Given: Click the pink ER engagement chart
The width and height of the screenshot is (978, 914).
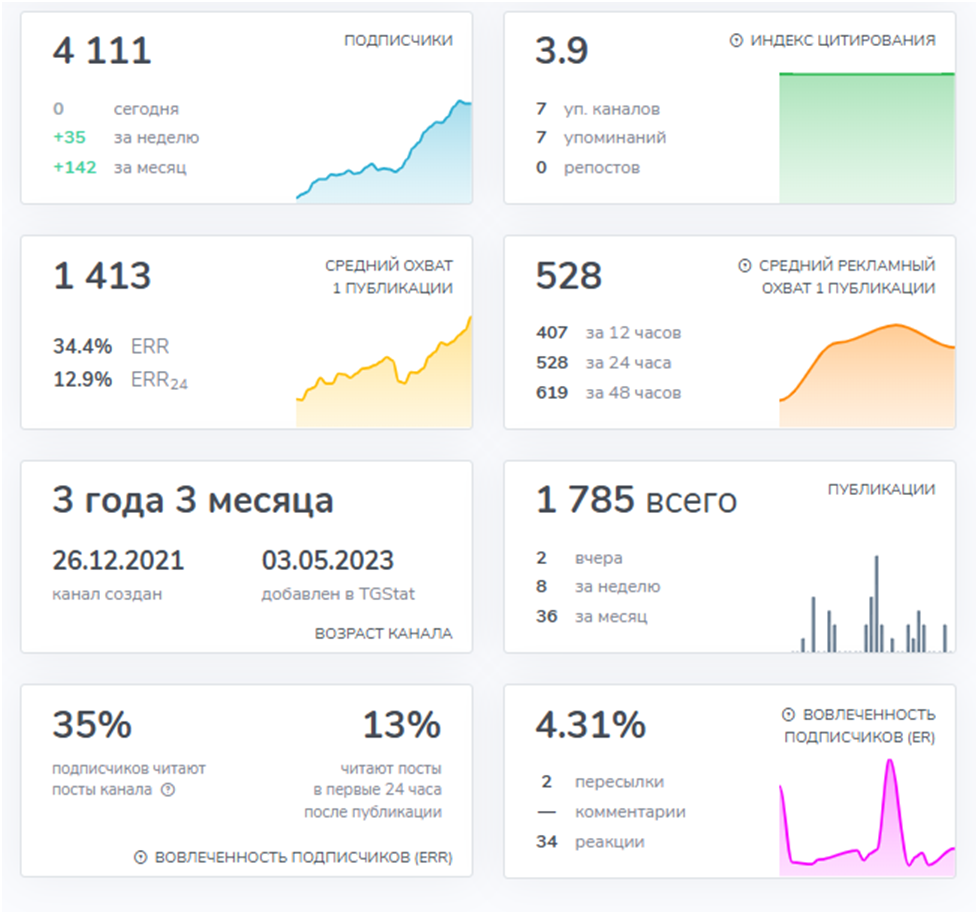Looking at the screenshot, I should tap(867, 817).
